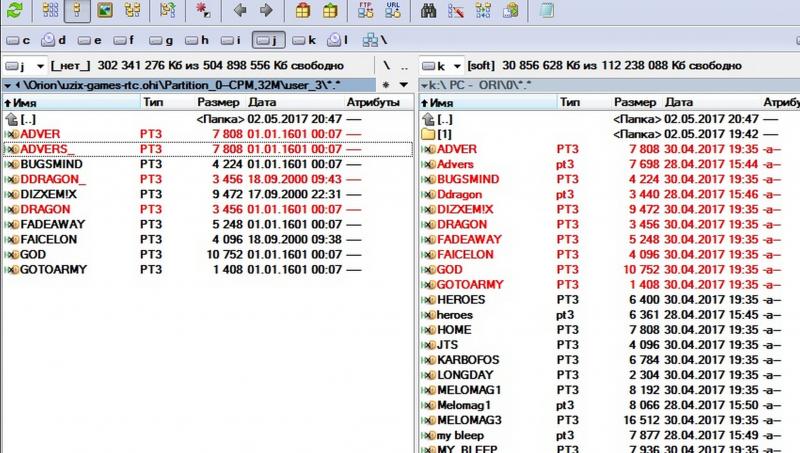Go back using the left arrow icon

[240, 11]
